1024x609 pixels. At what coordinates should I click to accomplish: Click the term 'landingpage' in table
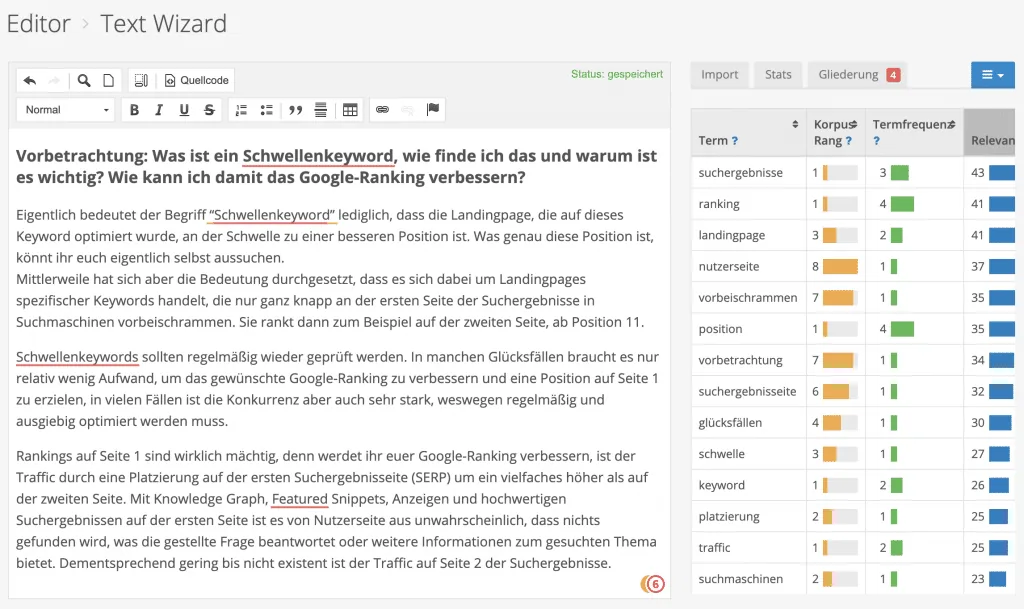tap(731, 235)
